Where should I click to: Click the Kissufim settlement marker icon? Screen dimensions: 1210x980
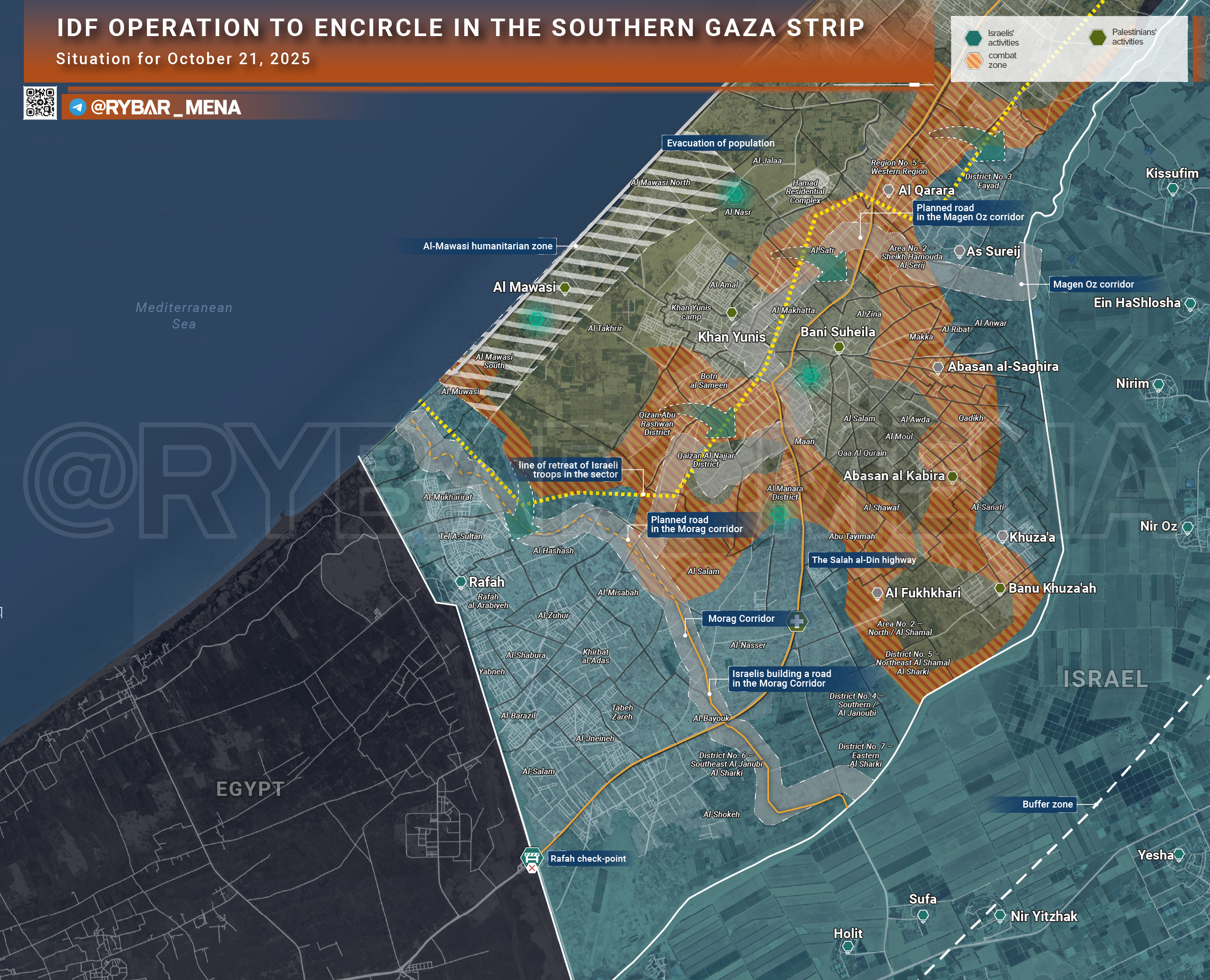[x=1172, y=189]
